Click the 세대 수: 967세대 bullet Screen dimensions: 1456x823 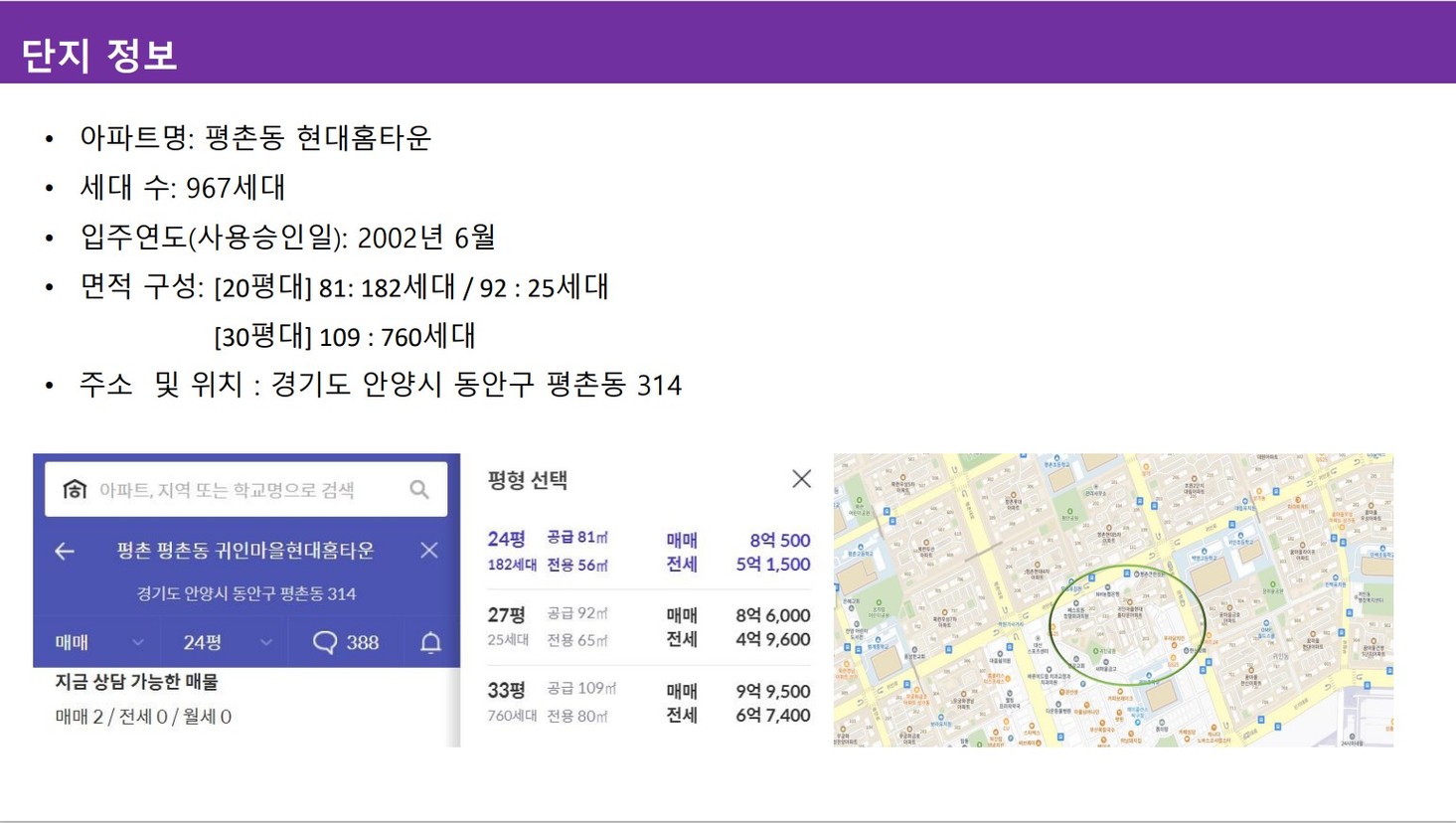coord(183,187)
